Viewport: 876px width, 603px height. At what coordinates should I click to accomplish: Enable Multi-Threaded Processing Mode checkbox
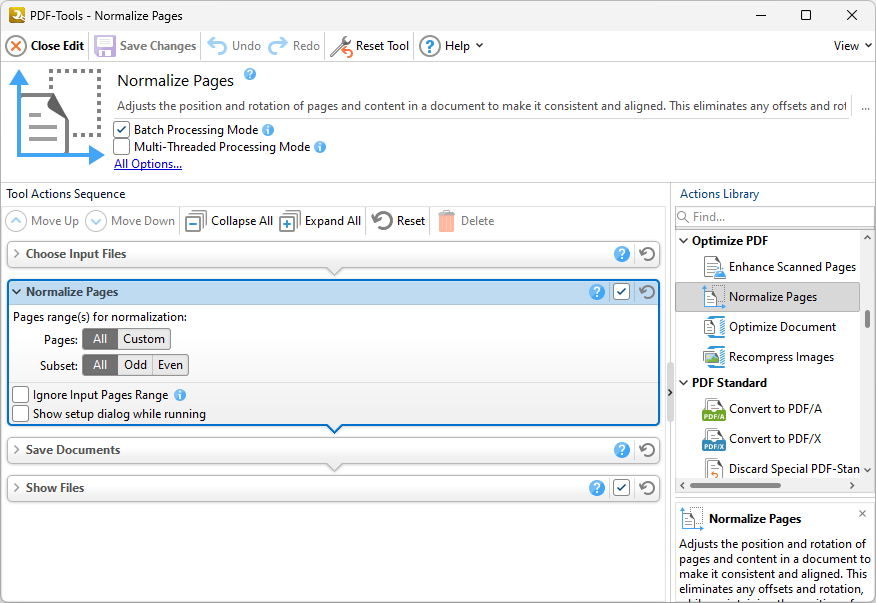click(x=122, y=146)
